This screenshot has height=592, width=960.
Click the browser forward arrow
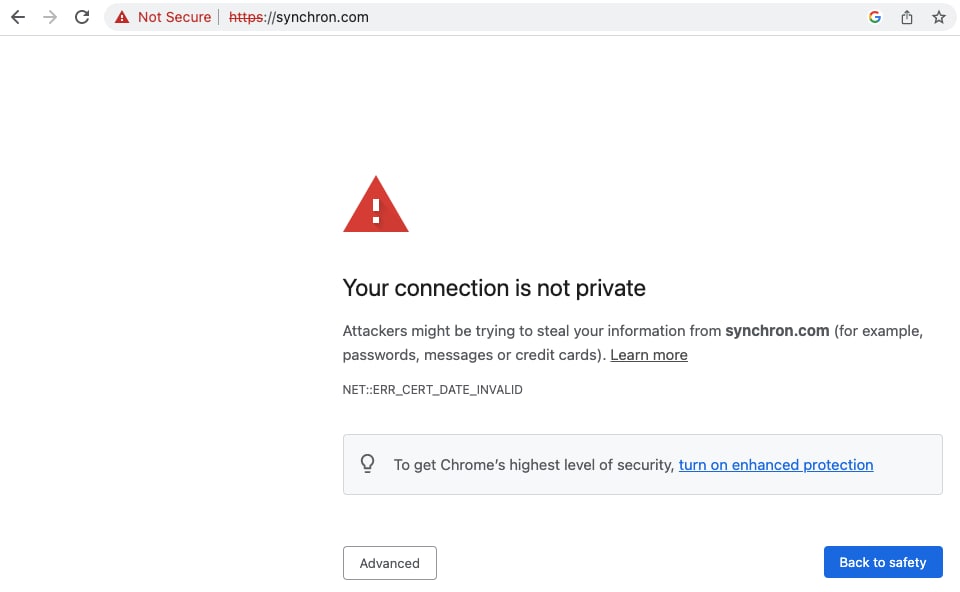coord(50,17)
